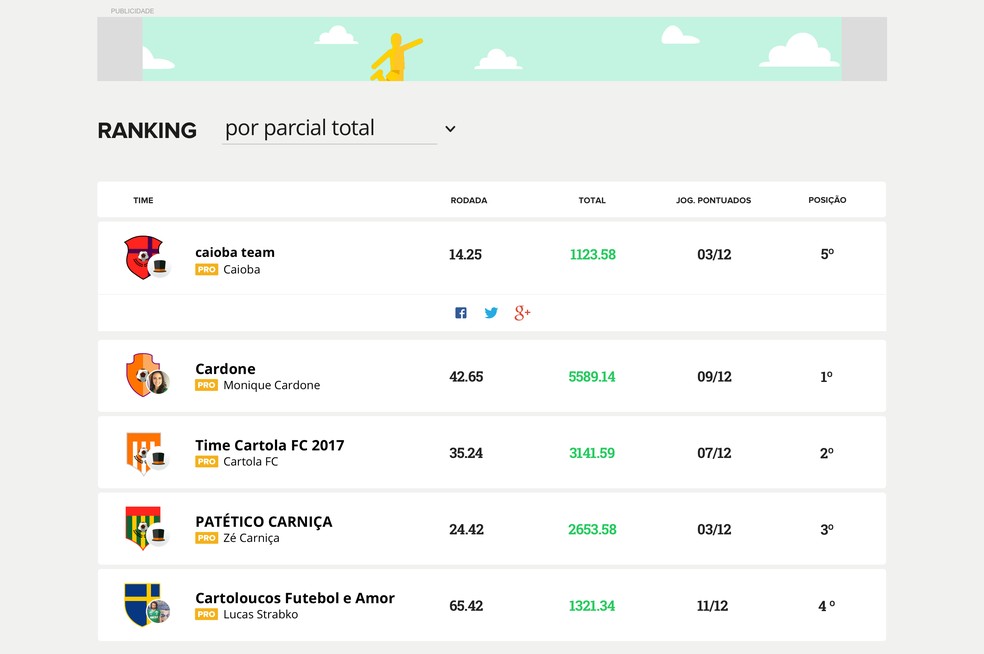This screenshot has width=984, height=654.
Task: Click position 1º for Cardone
Action: pos(826,377)
